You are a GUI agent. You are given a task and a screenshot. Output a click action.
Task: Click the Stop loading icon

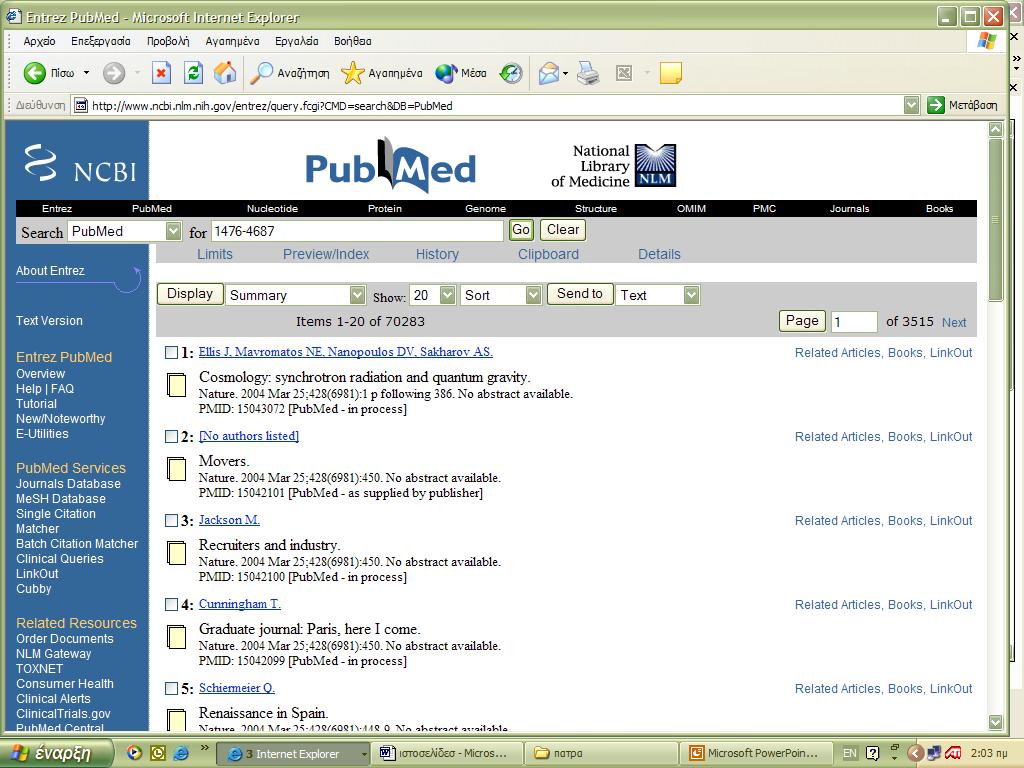pos(161,73)
